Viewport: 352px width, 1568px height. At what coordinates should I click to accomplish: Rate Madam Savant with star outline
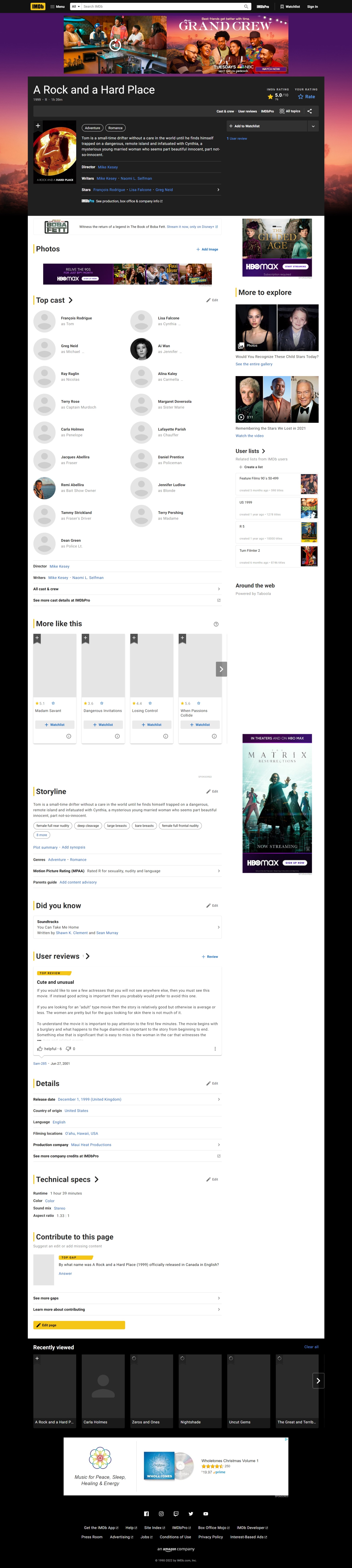pyautogui.click(x=53, y=703)
